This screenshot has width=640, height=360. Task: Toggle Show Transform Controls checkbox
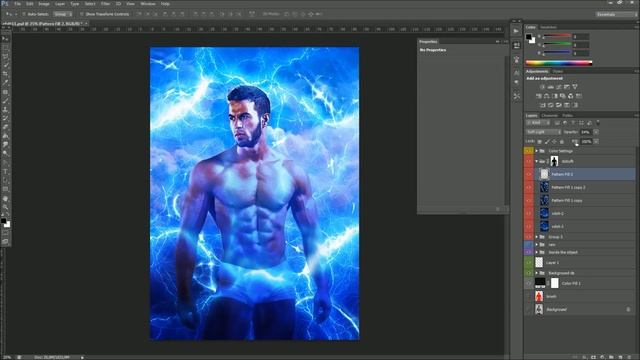pyautogui.click(x=82, y=14)
